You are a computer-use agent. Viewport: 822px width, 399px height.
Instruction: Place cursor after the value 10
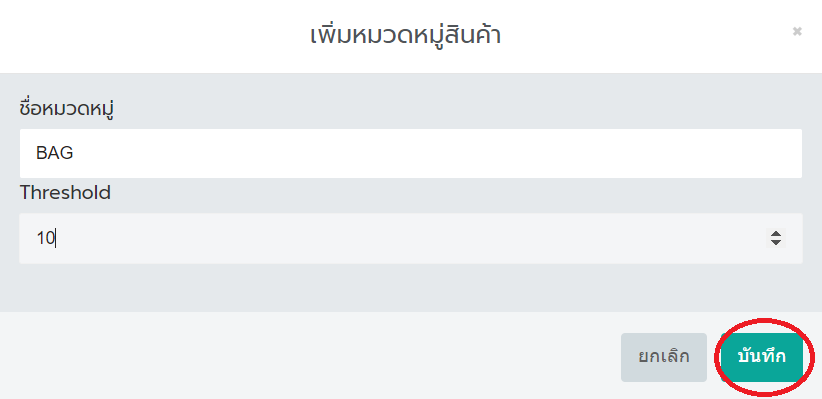point(56,239)
